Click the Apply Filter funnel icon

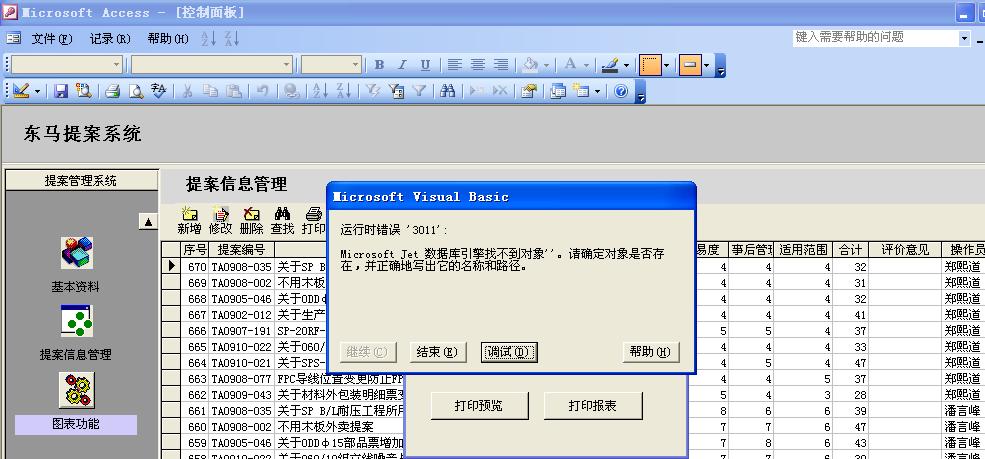click(x=419, y=92)
